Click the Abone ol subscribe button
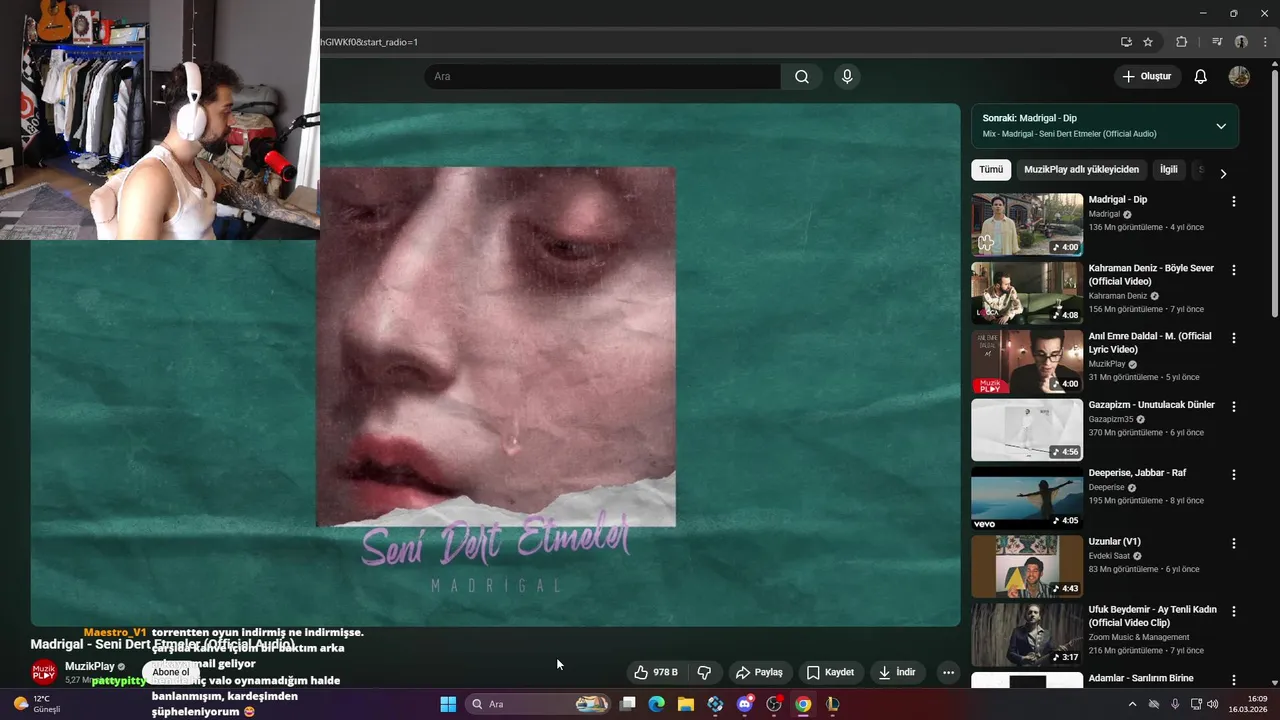Screen dimensions: 1280x720 [171, 672]
